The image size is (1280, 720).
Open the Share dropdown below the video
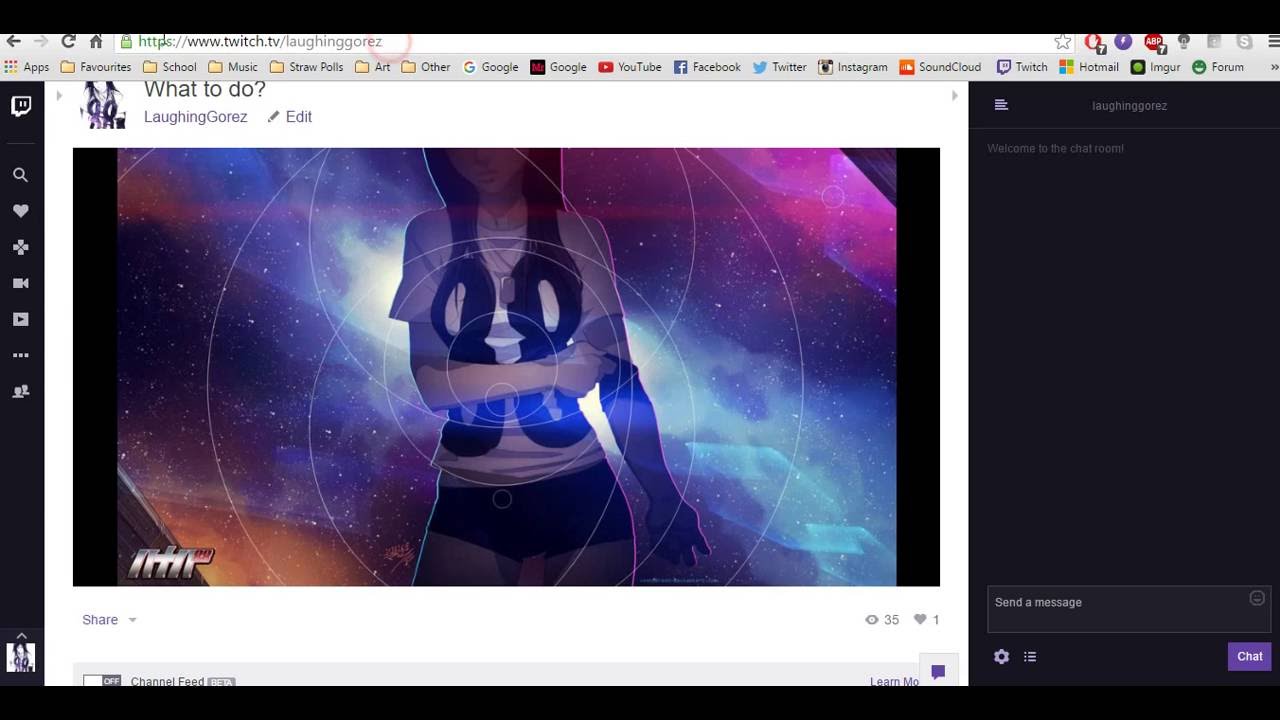109,620
